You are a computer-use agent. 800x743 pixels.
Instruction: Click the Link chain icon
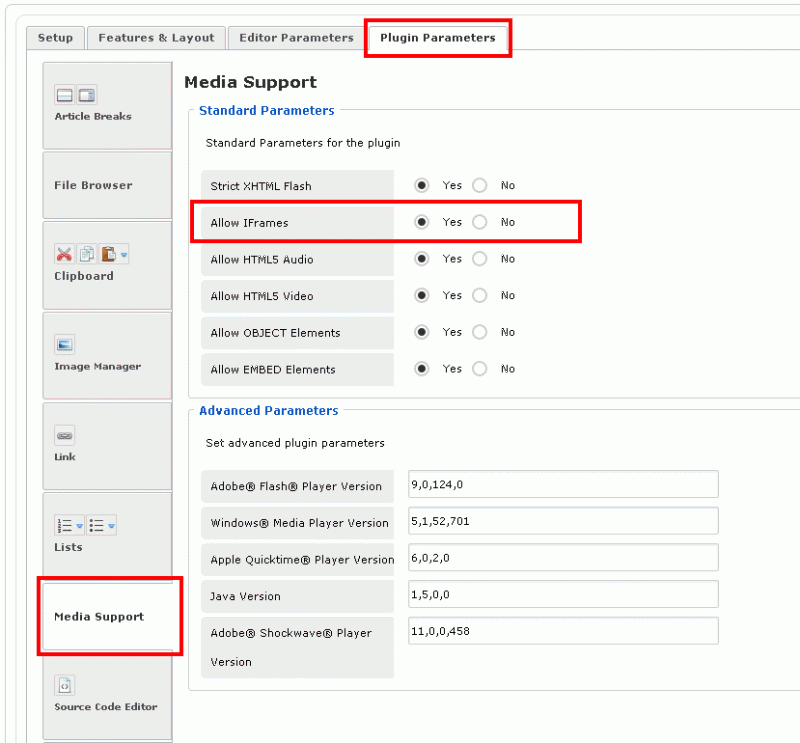point(65,436)
